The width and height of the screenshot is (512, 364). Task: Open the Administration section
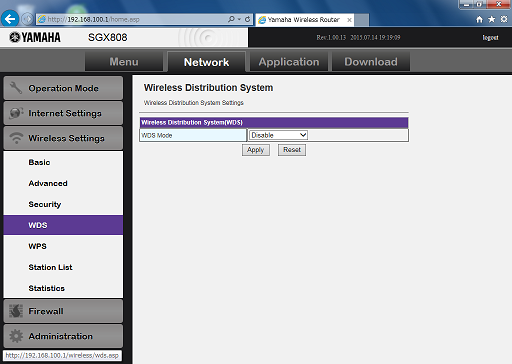coord(63,336)
